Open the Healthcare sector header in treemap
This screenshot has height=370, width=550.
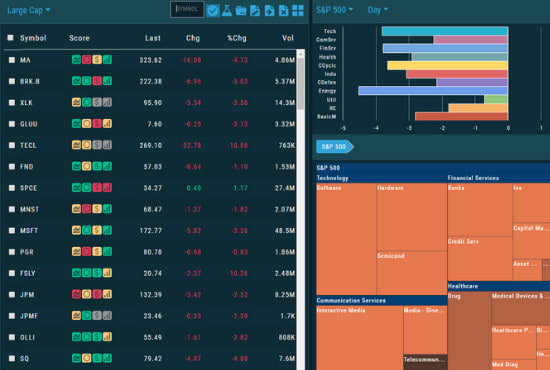coord(499,286)
